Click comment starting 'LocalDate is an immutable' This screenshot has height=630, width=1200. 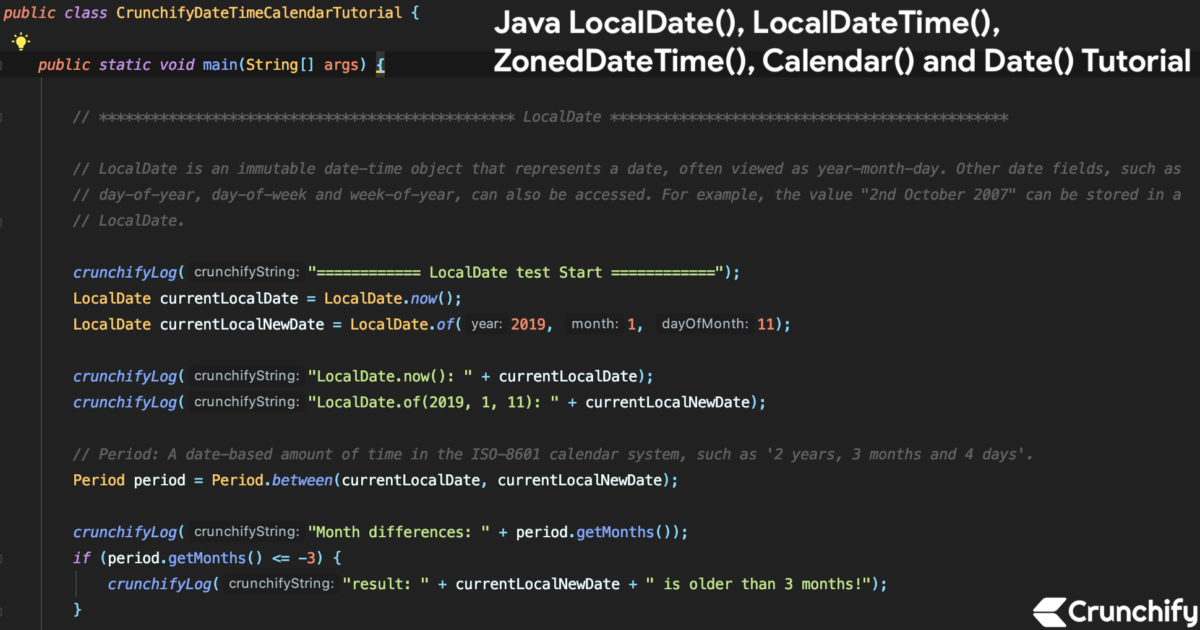[x=627, y=169]
